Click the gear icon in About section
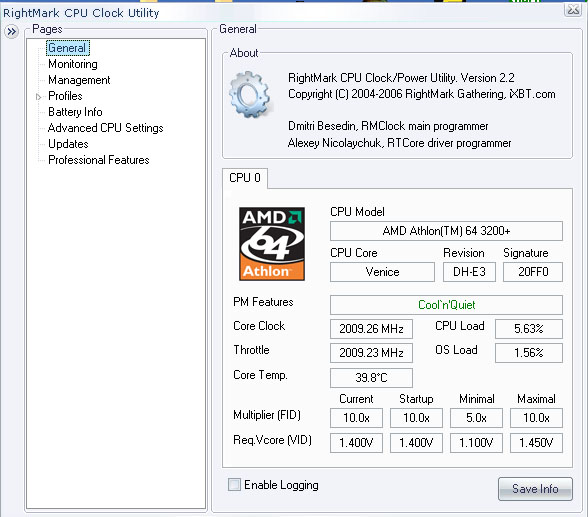Screen dimensions: 588x517 (x=251, y=94)
